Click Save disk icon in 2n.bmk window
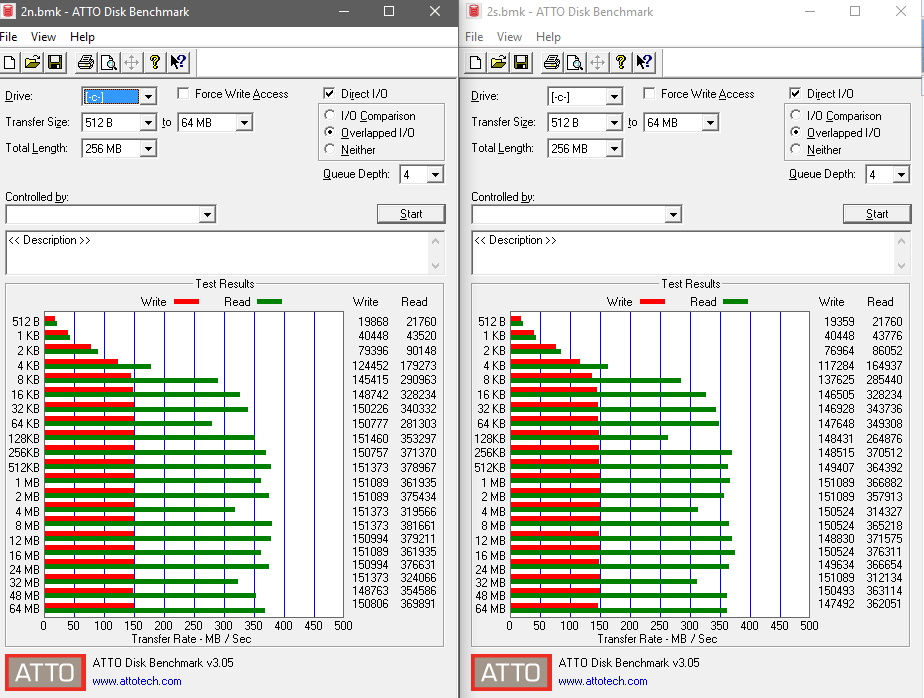The height and width of the screenshot is (698, 924). click(x=55, y=62)
